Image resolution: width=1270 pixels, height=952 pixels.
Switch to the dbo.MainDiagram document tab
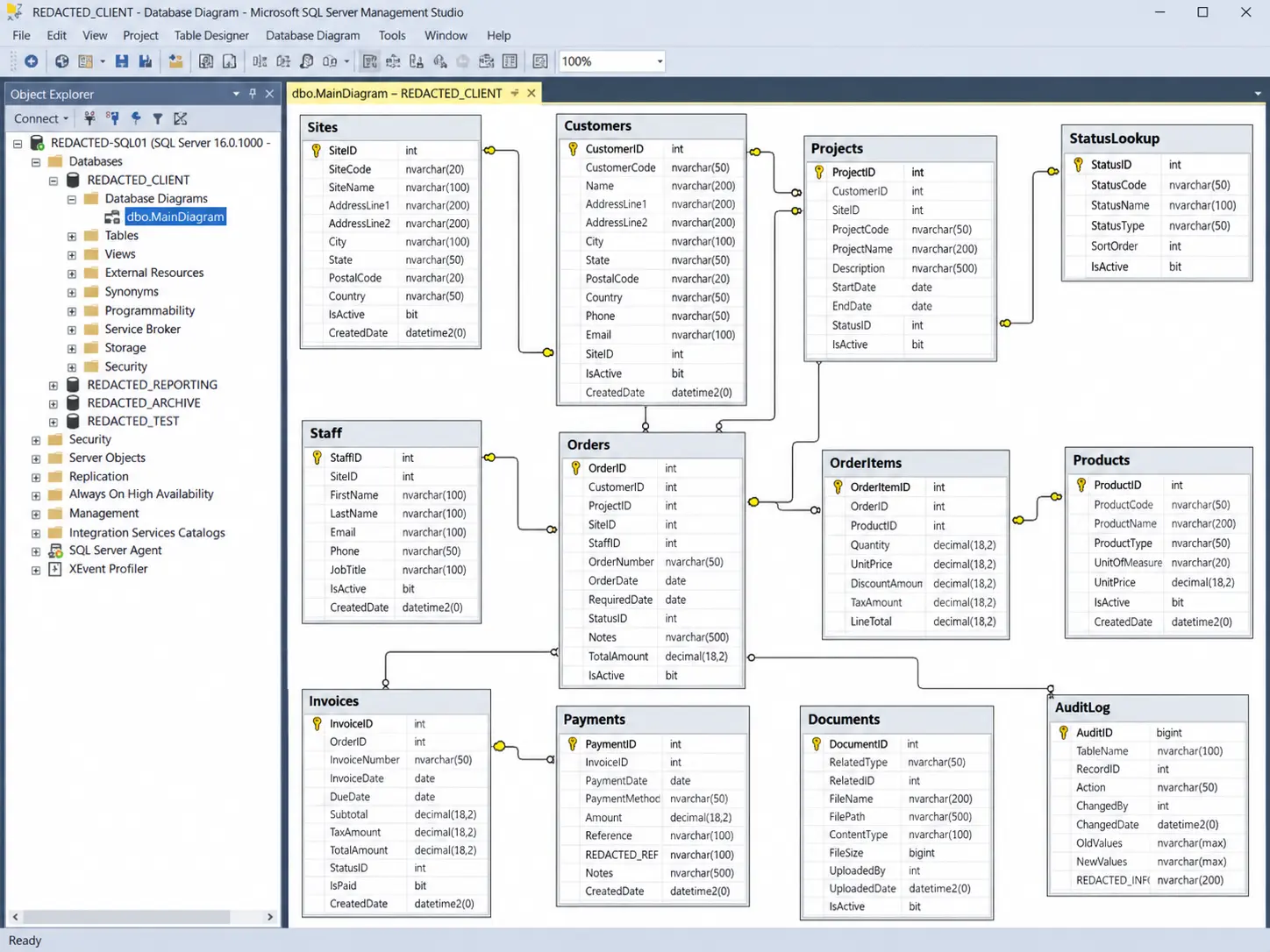coord(397,93)
